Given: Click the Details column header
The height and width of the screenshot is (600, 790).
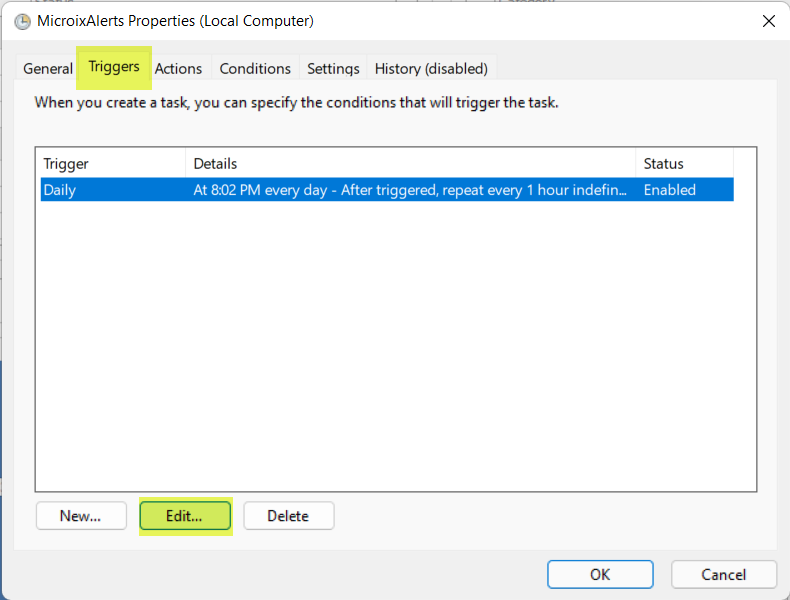Looking at the screenshot, I should click(410, 164).
